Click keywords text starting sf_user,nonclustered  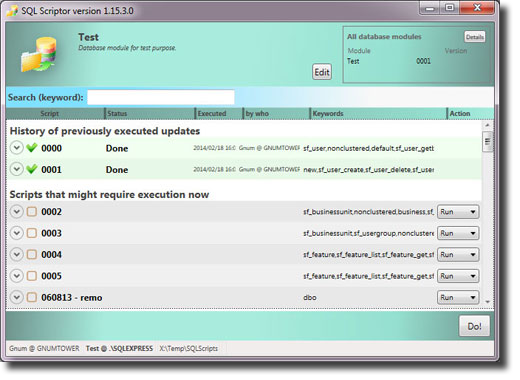point(368,148)
